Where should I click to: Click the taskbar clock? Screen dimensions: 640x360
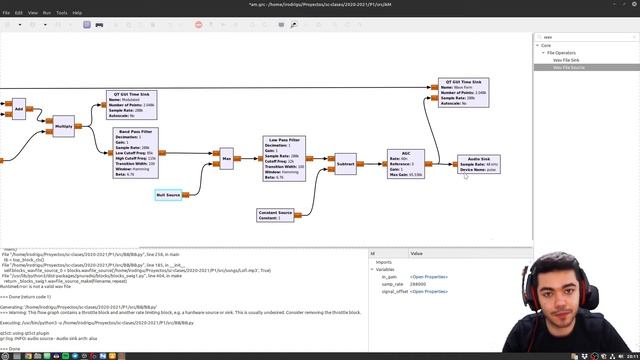click(634, 356)
